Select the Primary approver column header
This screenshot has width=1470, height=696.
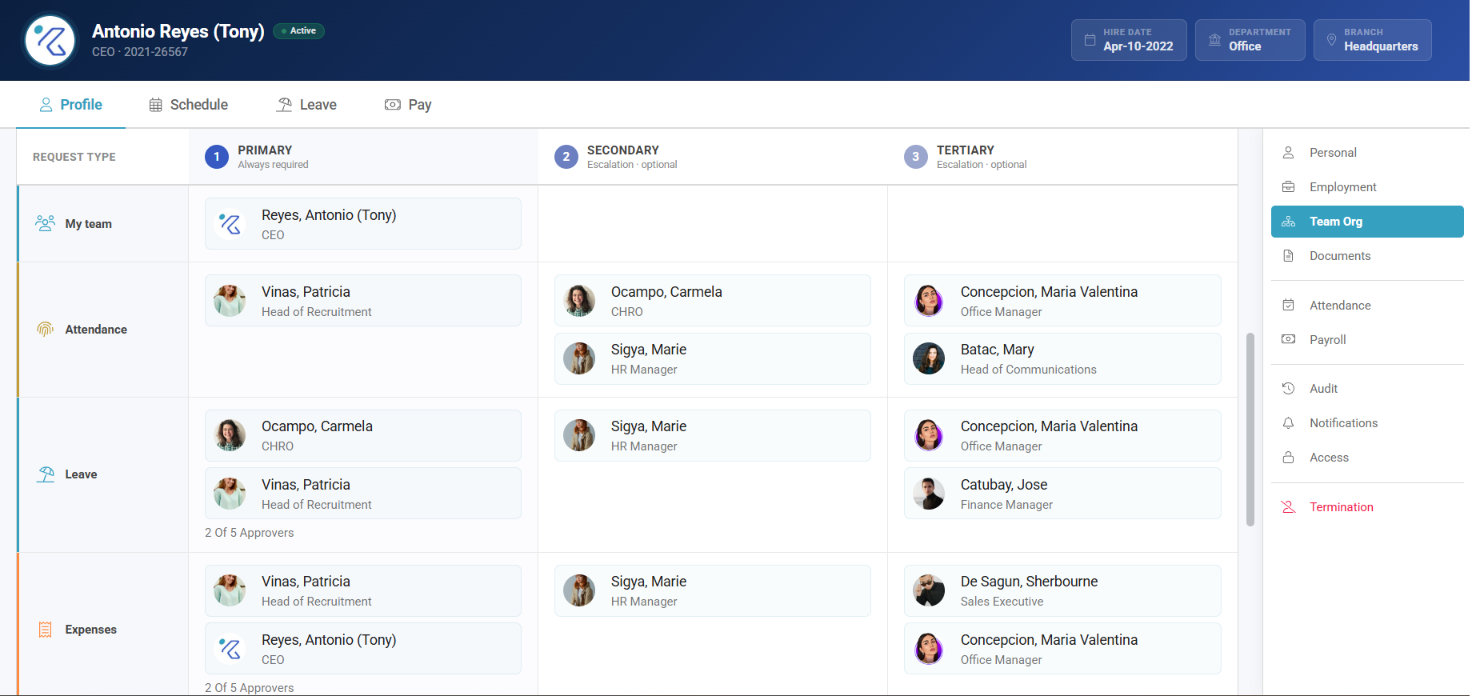(x=363, y=157)
